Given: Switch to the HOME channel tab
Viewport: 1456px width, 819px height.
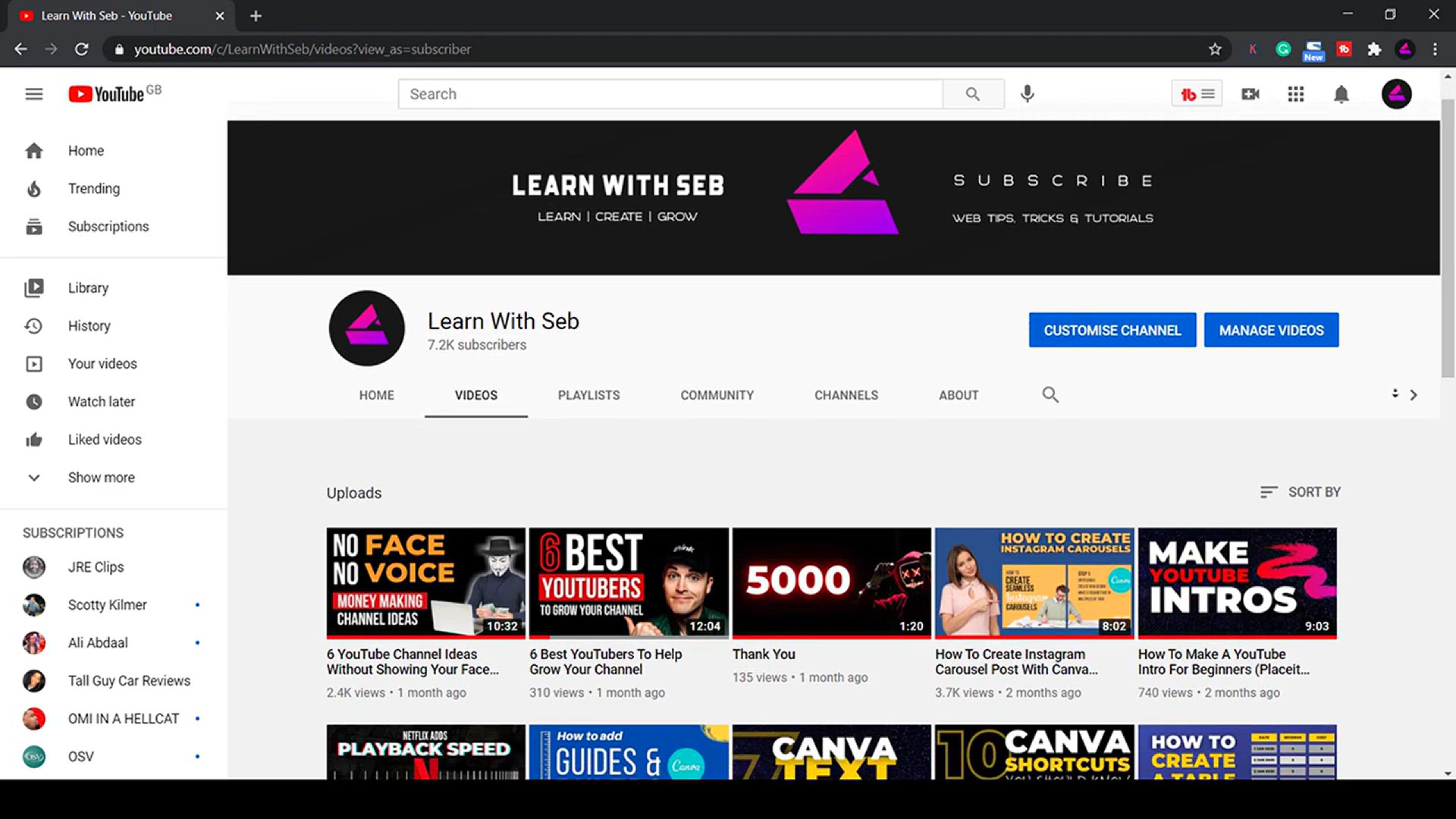Looking at the screenshot, I should point(377,395).
